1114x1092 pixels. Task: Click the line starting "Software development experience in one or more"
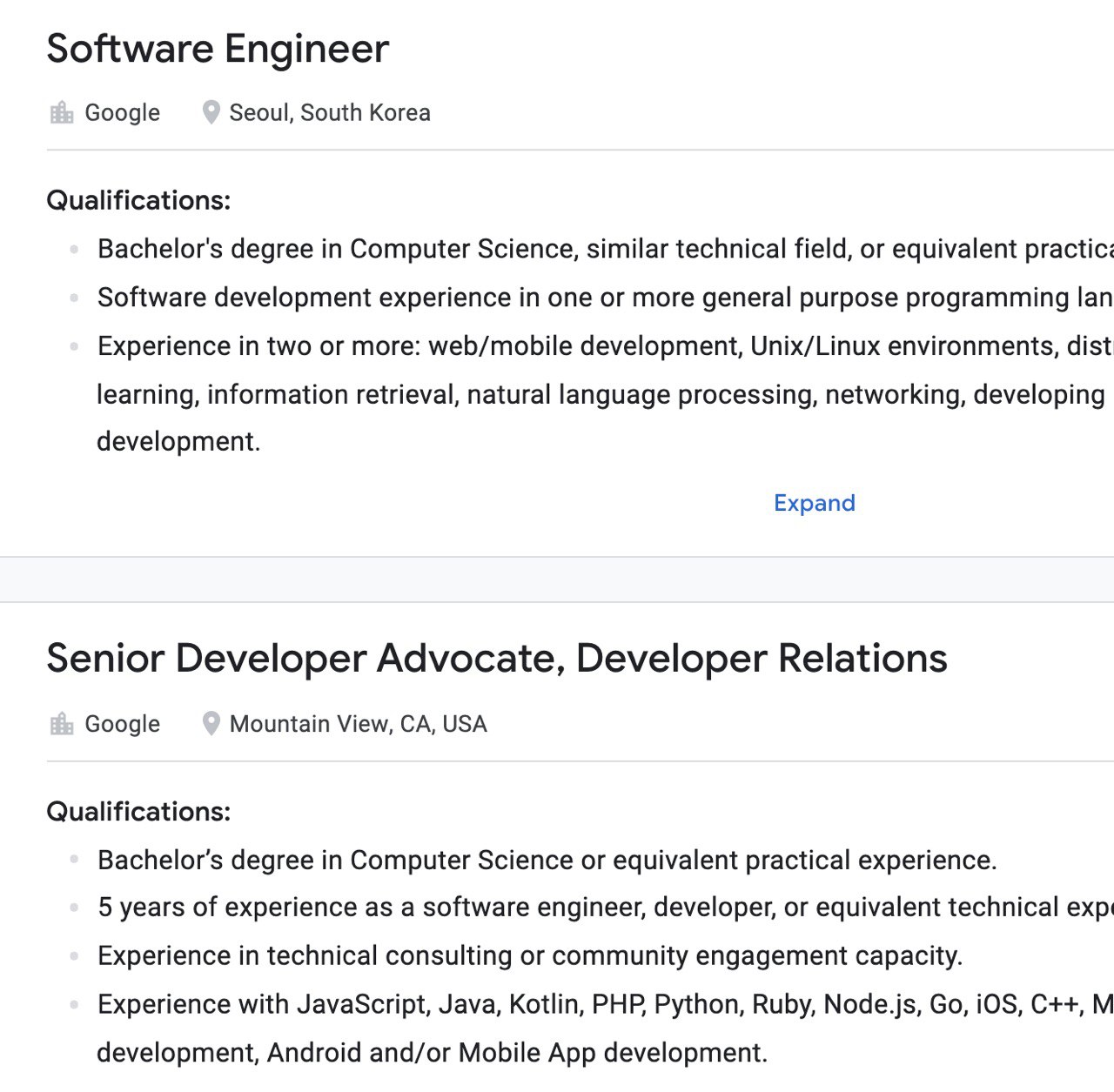point(606,298)
